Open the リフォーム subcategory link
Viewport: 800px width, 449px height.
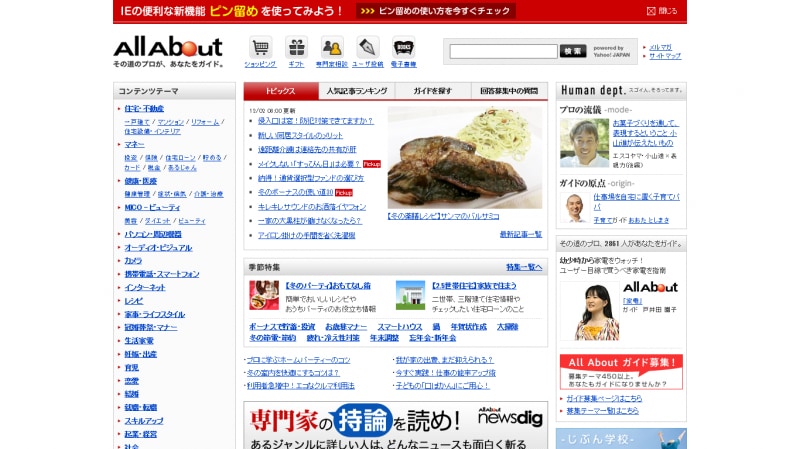205,122
